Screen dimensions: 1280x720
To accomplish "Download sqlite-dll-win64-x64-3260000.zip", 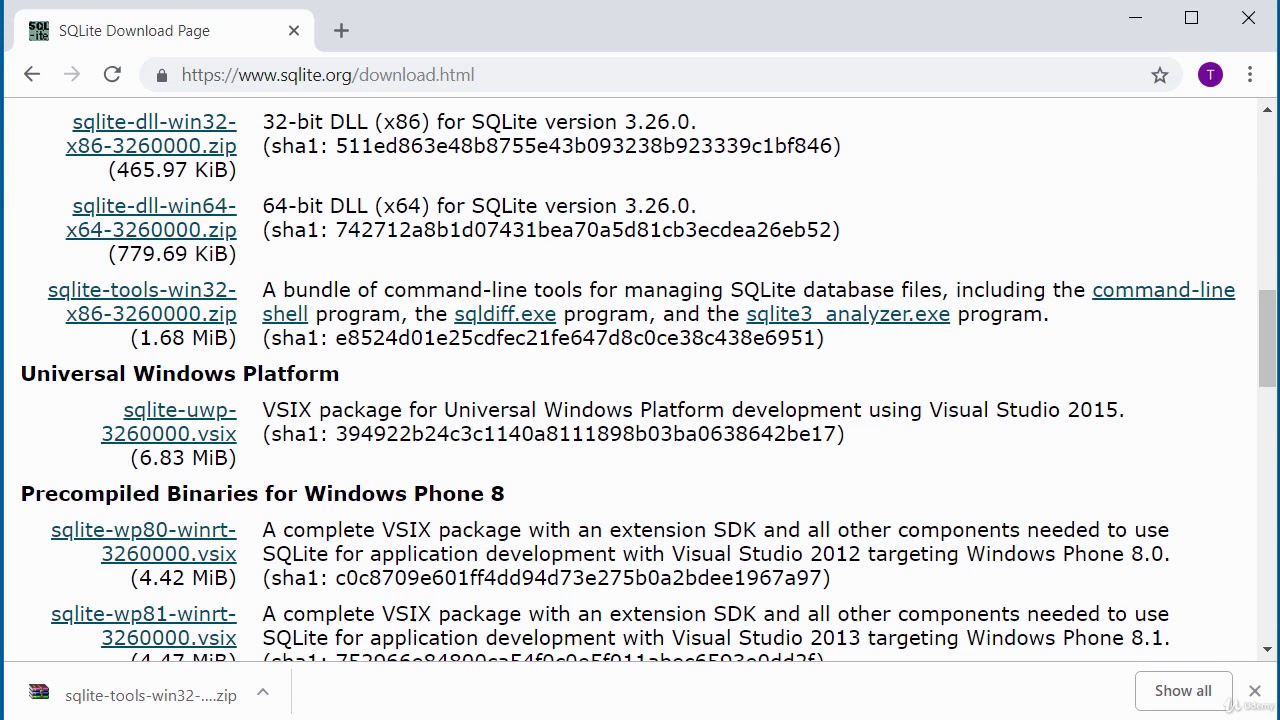I will pyautogui.click(x=152, y=218).
